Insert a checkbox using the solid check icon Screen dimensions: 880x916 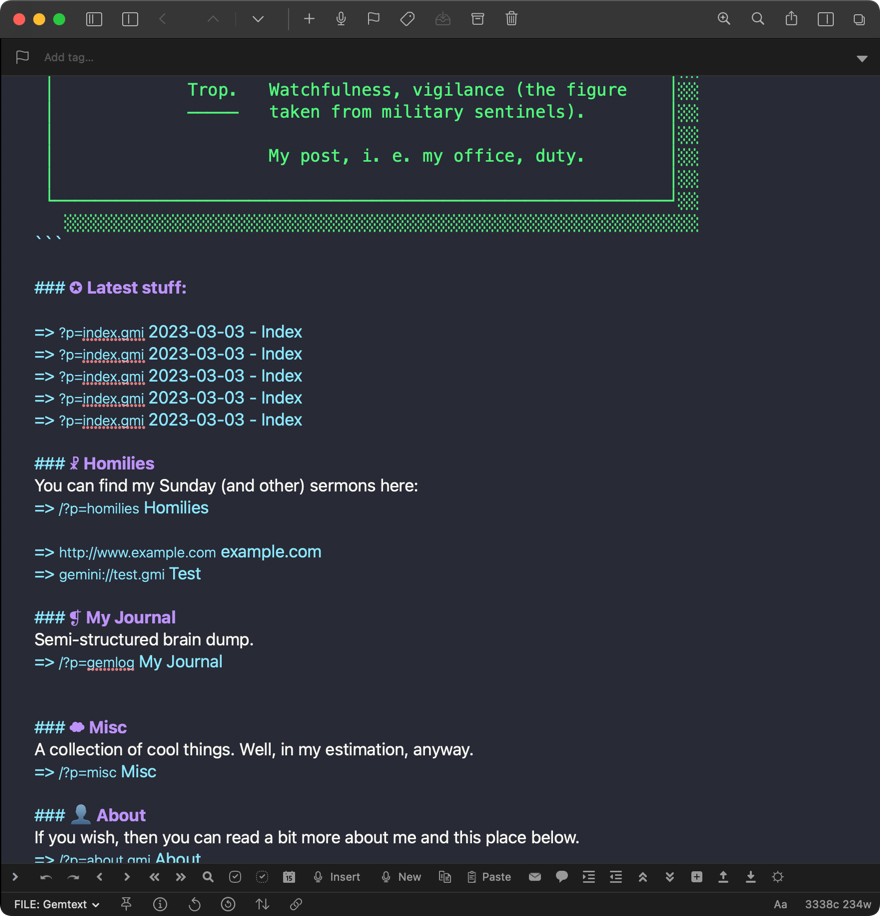point(235,877)
